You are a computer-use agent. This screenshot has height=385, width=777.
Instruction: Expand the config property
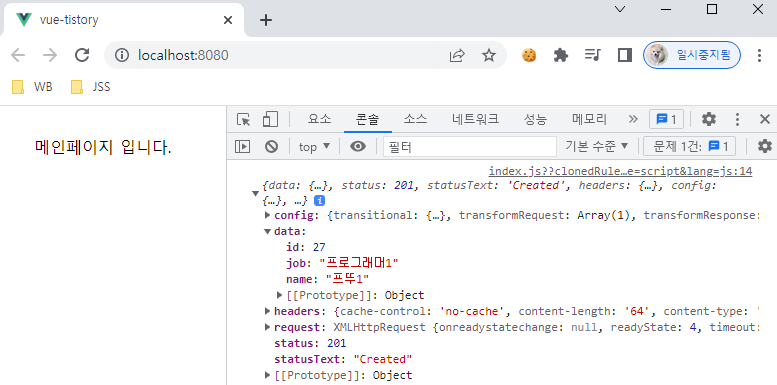point(268,215)
